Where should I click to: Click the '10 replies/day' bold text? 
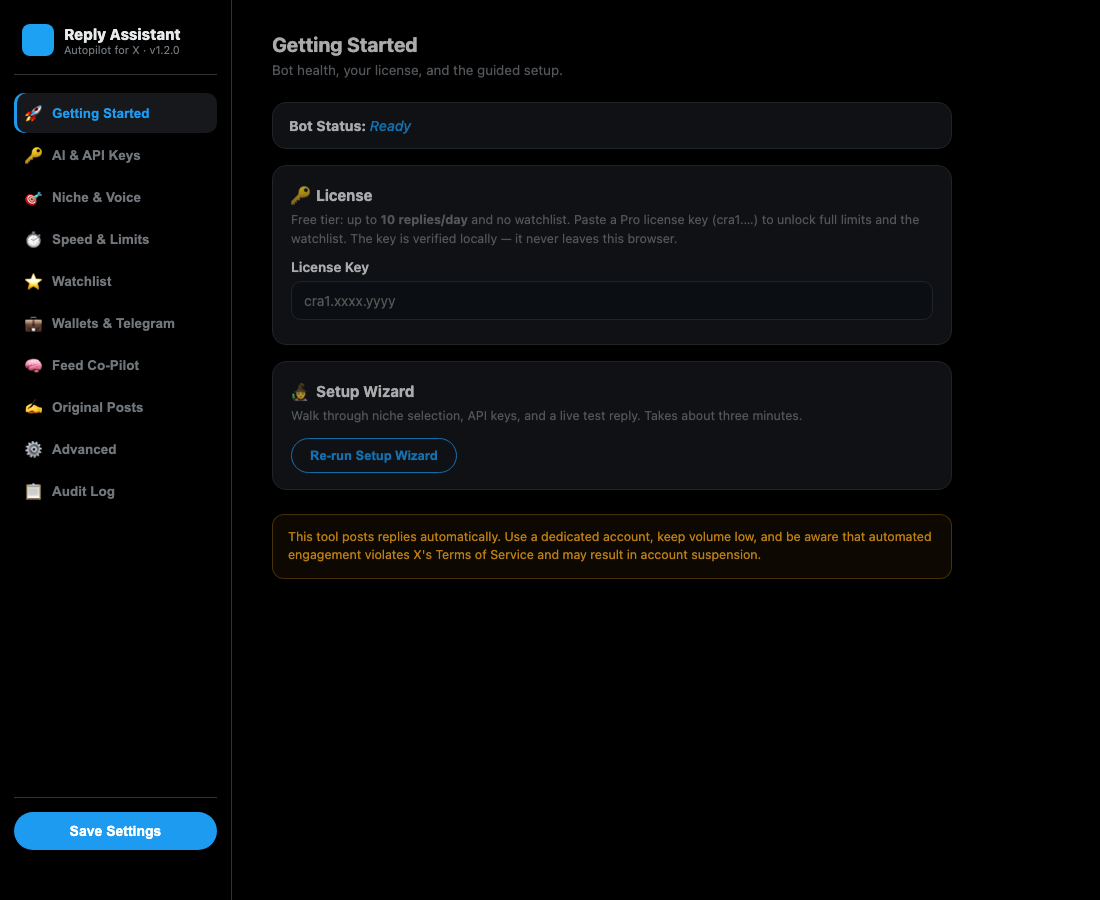point(424,220)
